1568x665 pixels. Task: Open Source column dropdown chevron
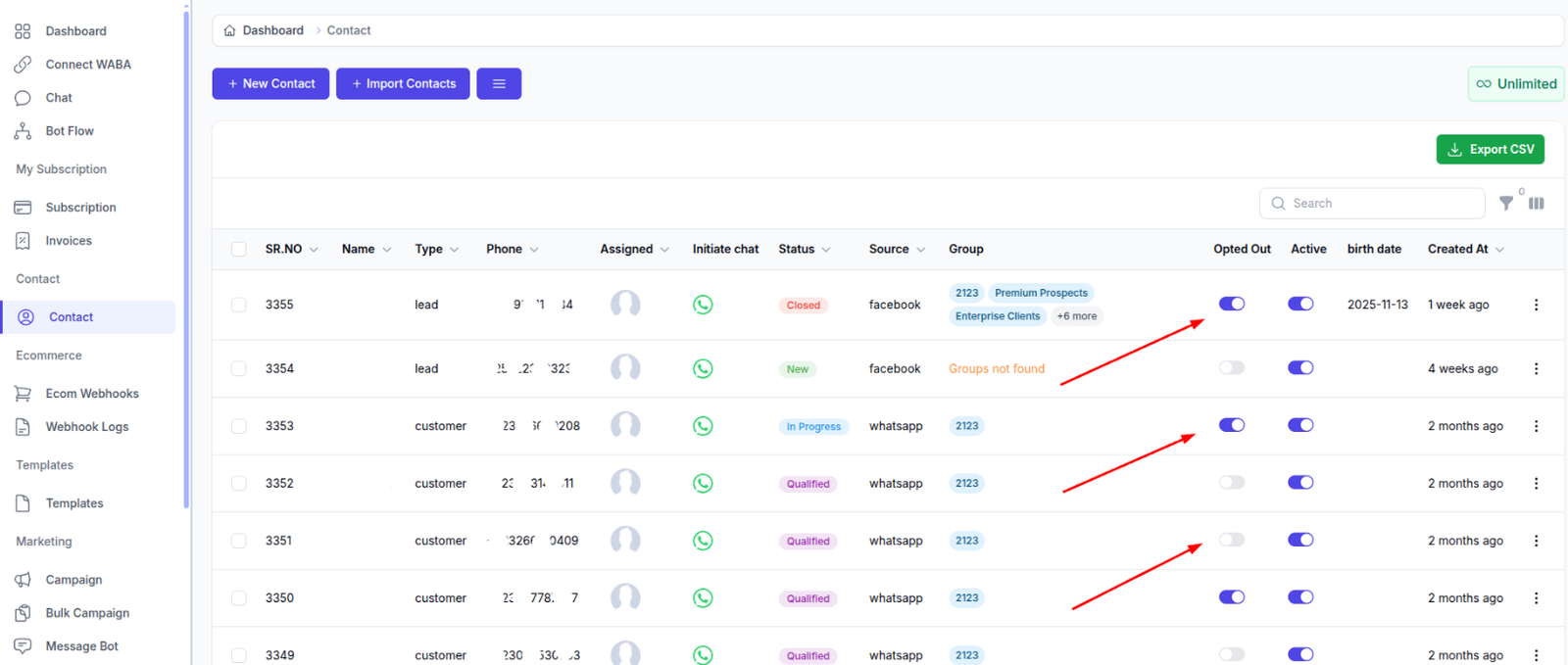pos(920,250)
